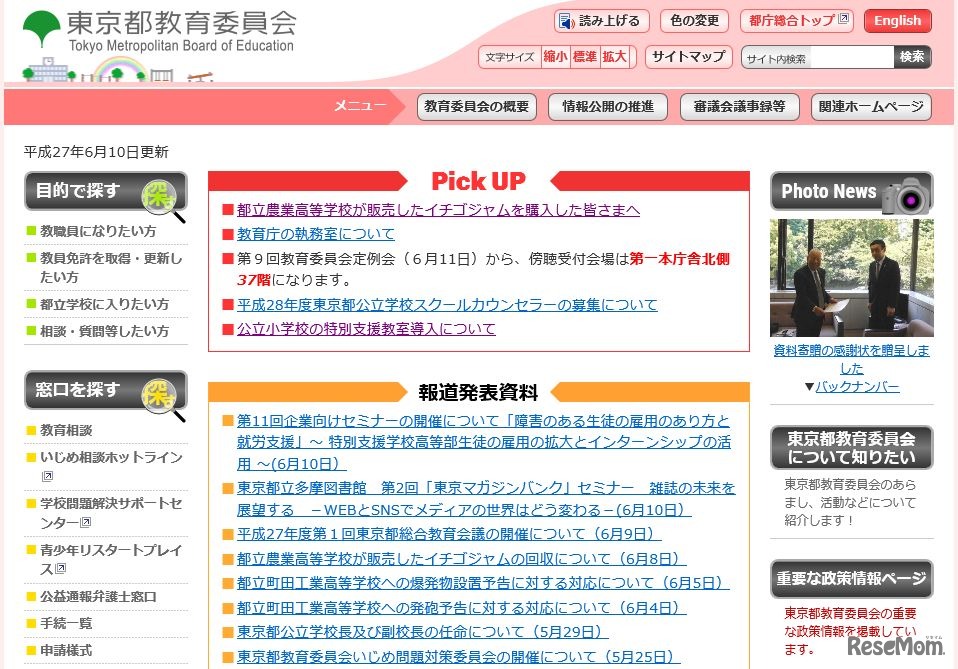Toggle 拡大 to enlarge the text

pyautogui.click(x=615, y=57)
